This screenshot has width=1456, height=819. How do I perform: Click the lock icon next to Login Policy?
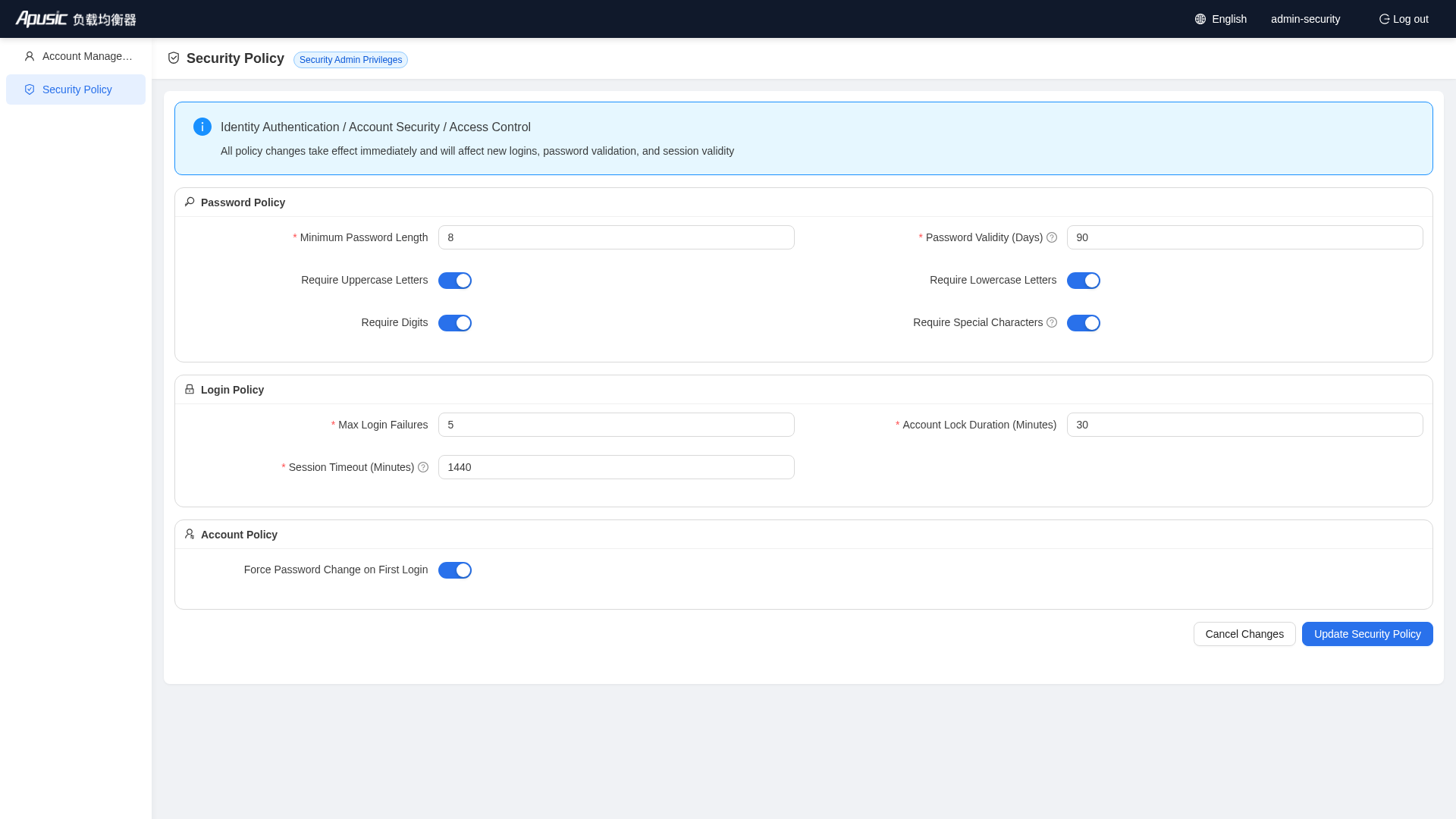190,389
